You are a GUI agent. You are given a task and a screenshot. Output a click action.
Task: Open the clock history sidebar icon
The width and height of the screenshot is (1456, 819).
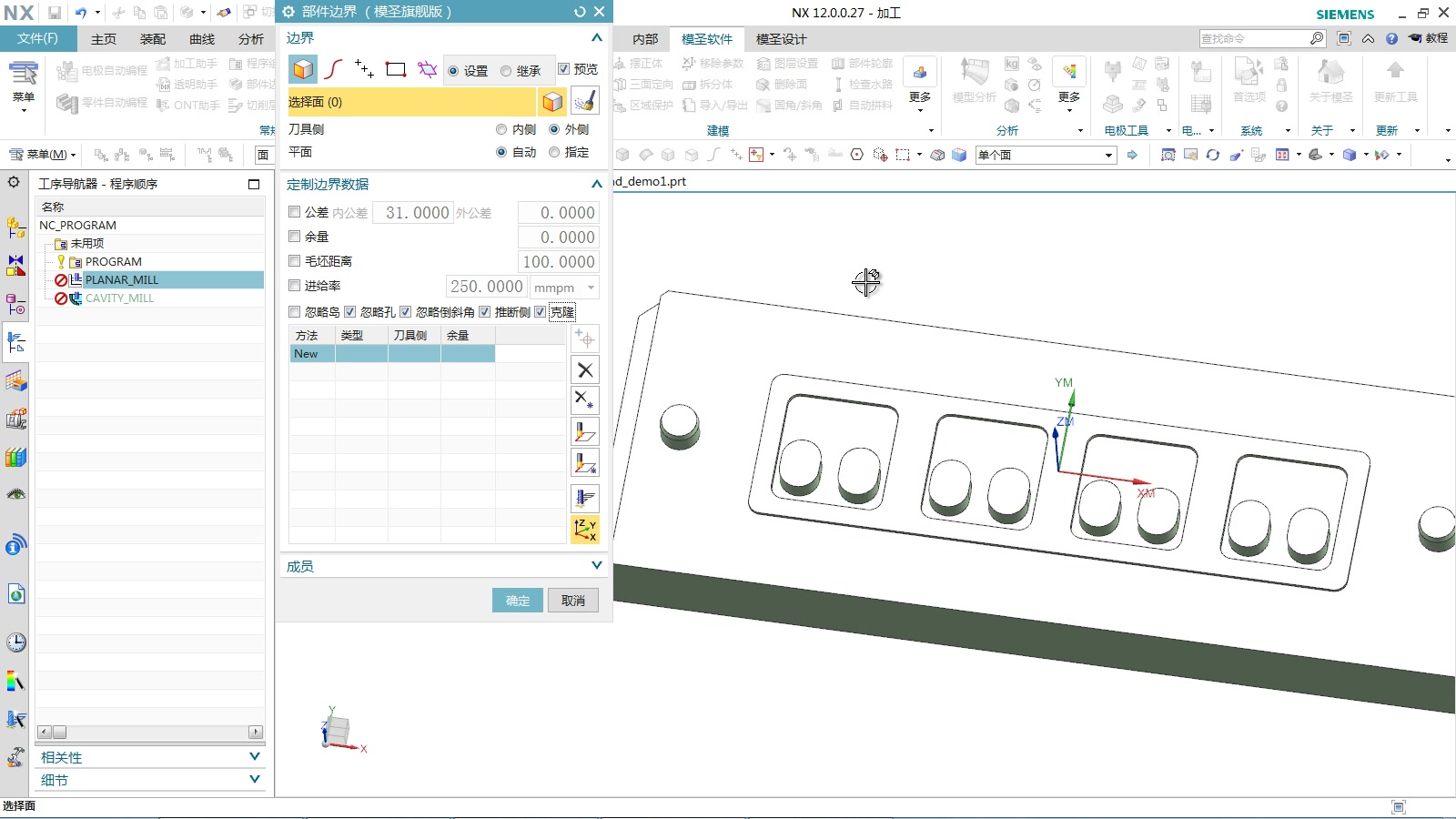click(15, 642)
